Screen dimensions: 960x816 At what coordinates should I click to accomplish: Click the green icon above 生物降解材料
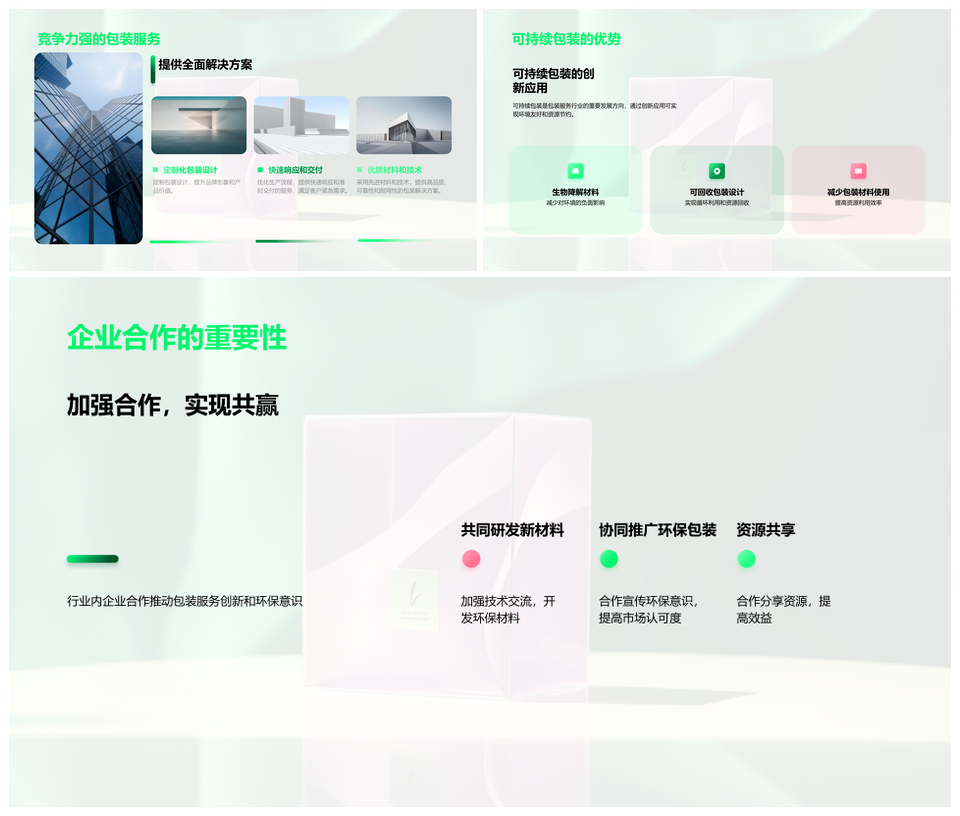(575, 171)
